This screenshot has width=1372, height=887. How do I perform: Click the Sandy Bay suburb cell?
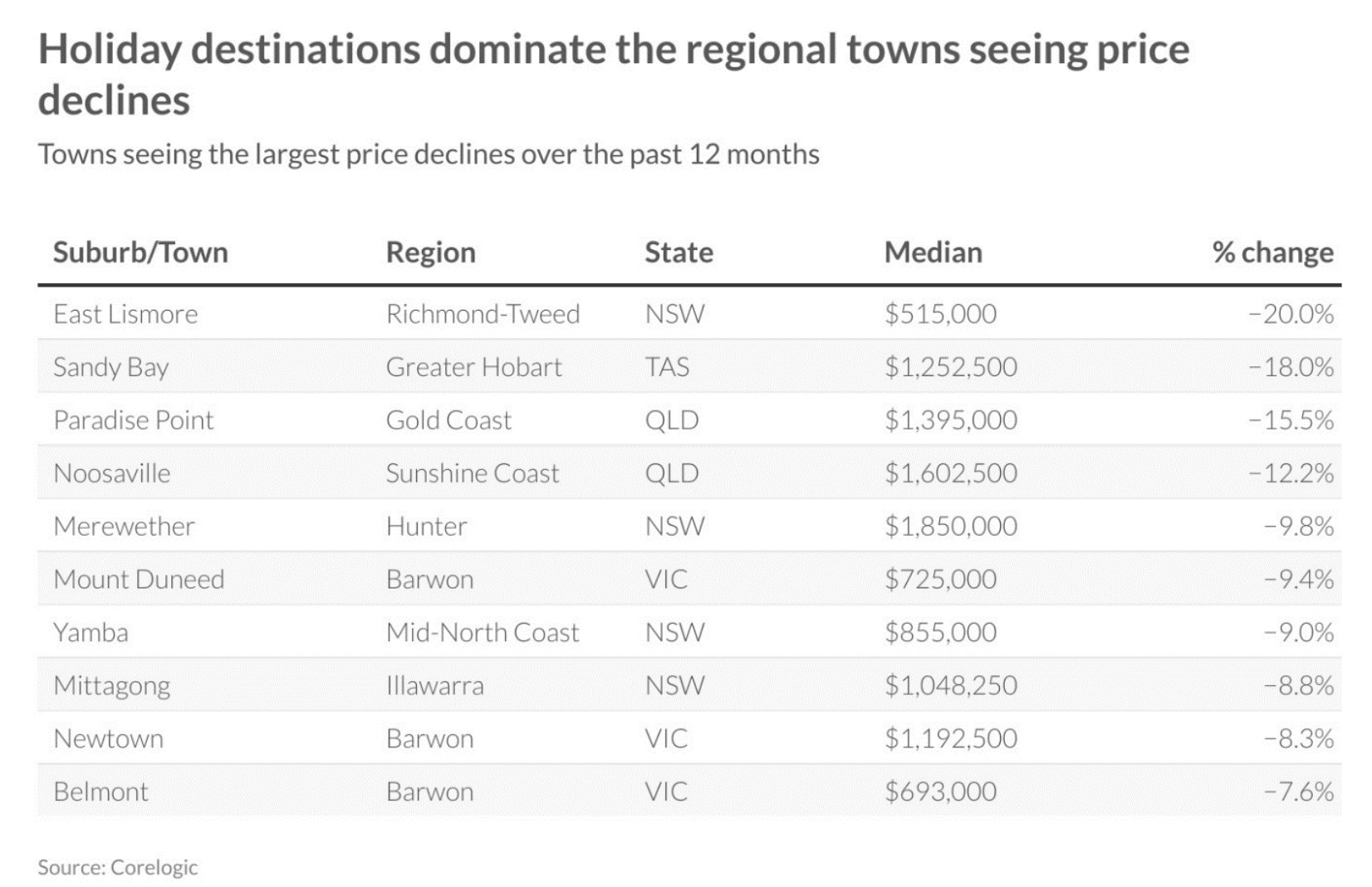click(110, 367)
